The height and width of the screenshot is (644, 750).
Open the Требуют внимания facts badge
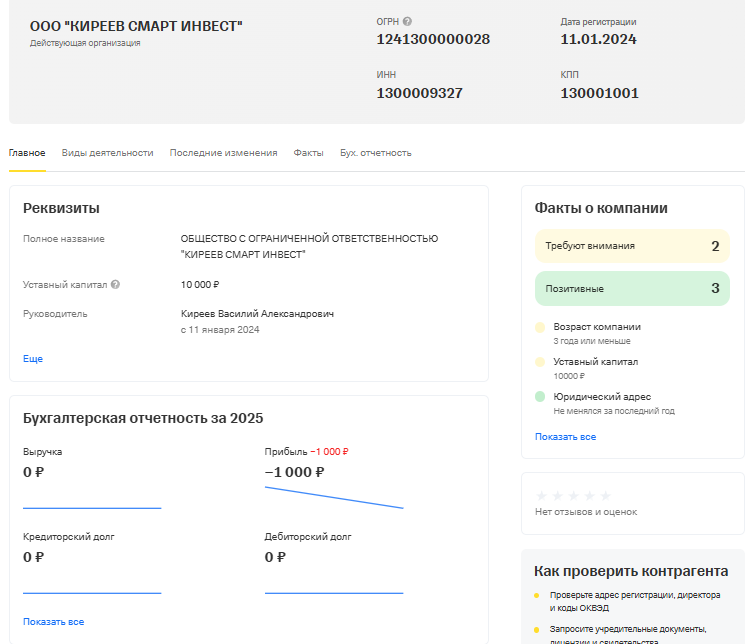point(632,246)
